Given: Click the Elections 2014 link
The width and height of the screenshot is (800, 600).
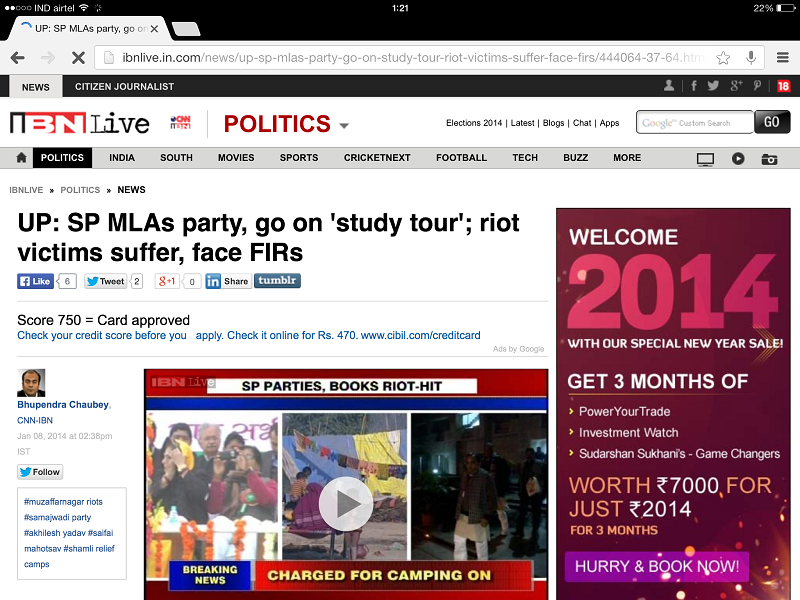Looking at the screenshot, I should point(474,123).
